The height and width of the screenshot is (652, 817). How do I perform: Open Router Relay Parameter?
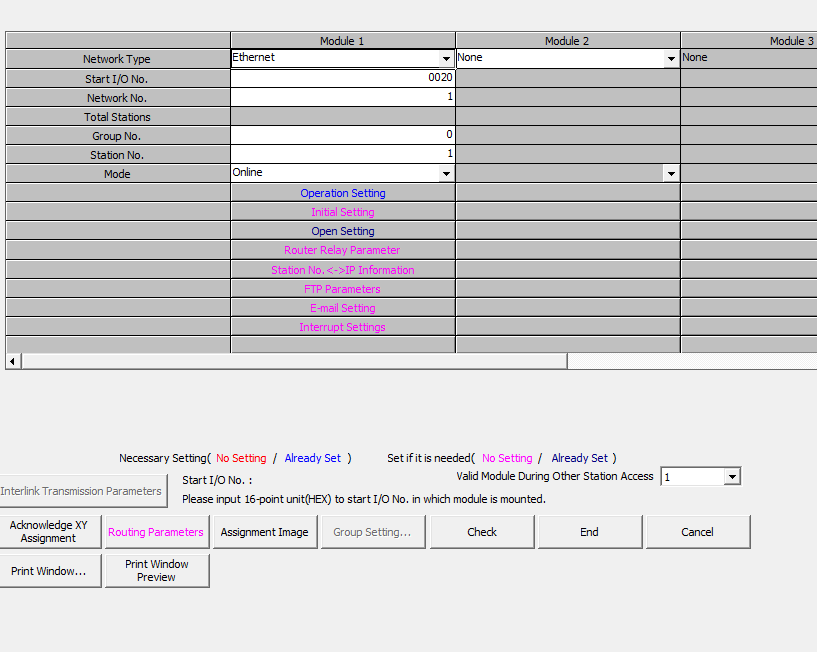point(342,250)
